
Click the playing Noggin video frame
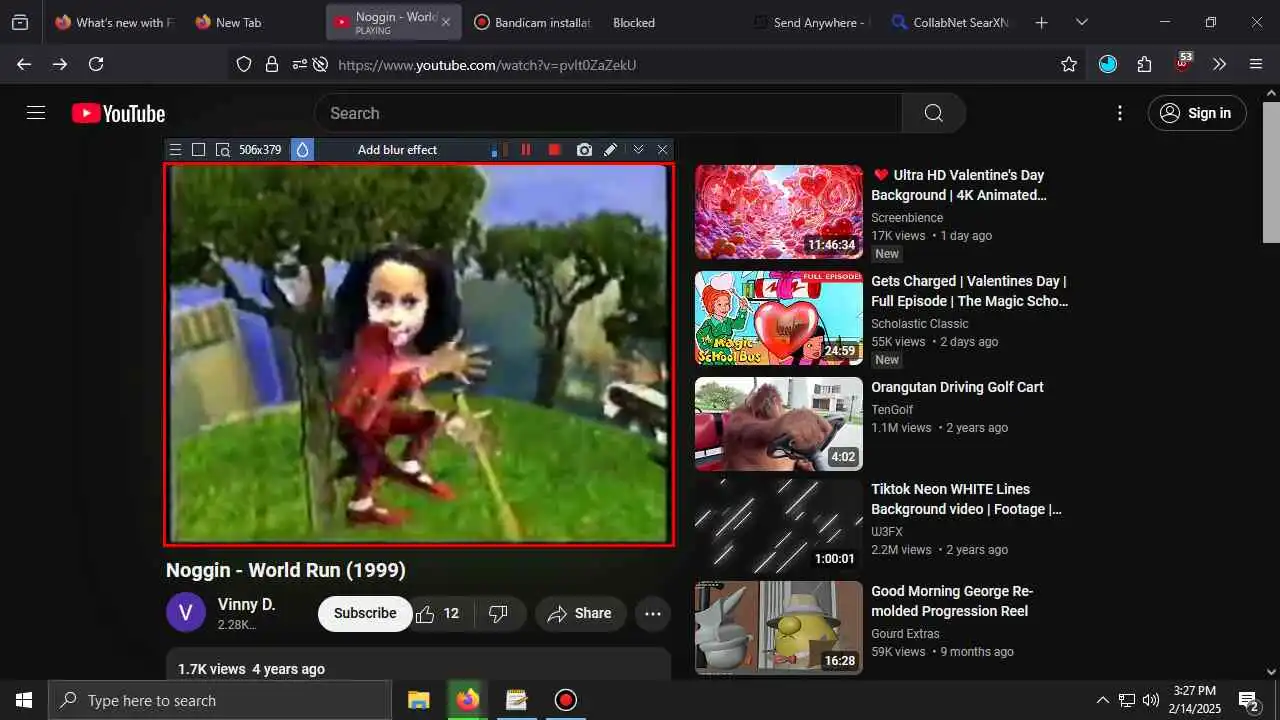[x=419, y=354]
